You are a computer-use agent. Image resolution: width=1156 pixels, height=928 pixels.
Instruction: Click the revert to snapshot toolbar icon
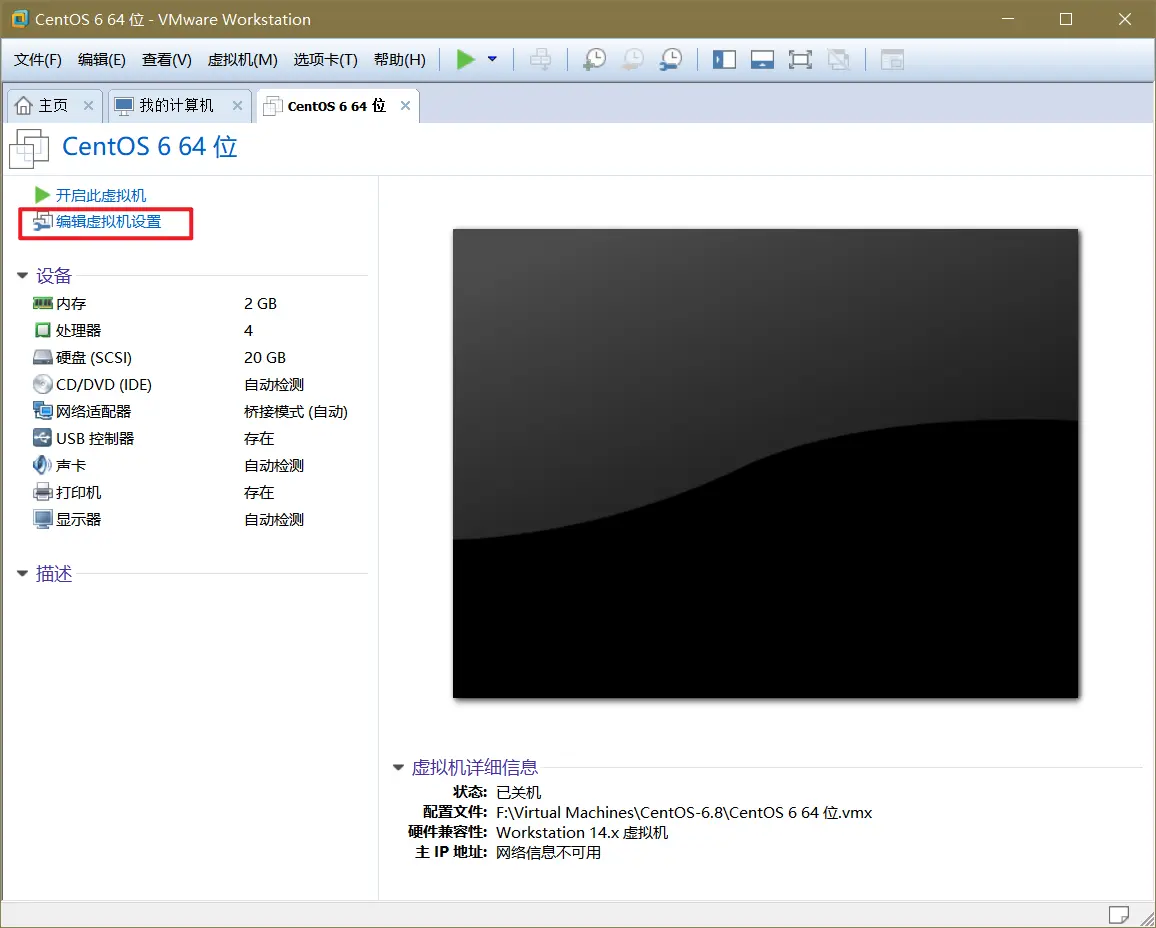click(x=633, y=59)
